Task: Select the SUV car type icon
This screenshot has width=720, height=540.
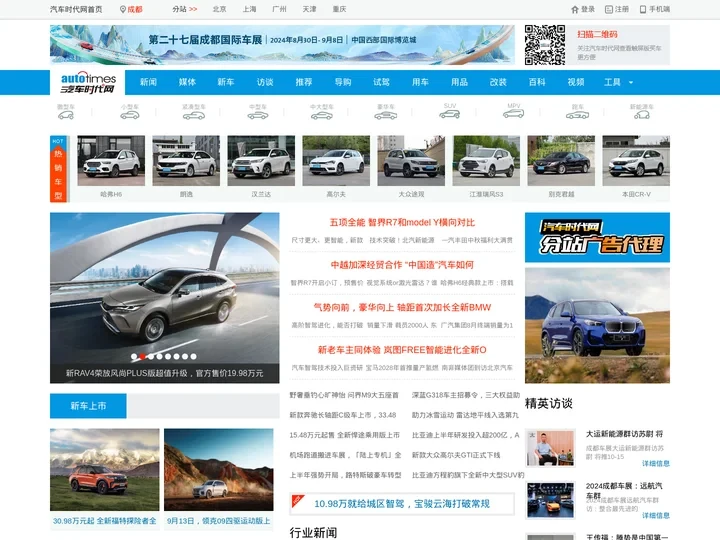Action: [450, 114]
